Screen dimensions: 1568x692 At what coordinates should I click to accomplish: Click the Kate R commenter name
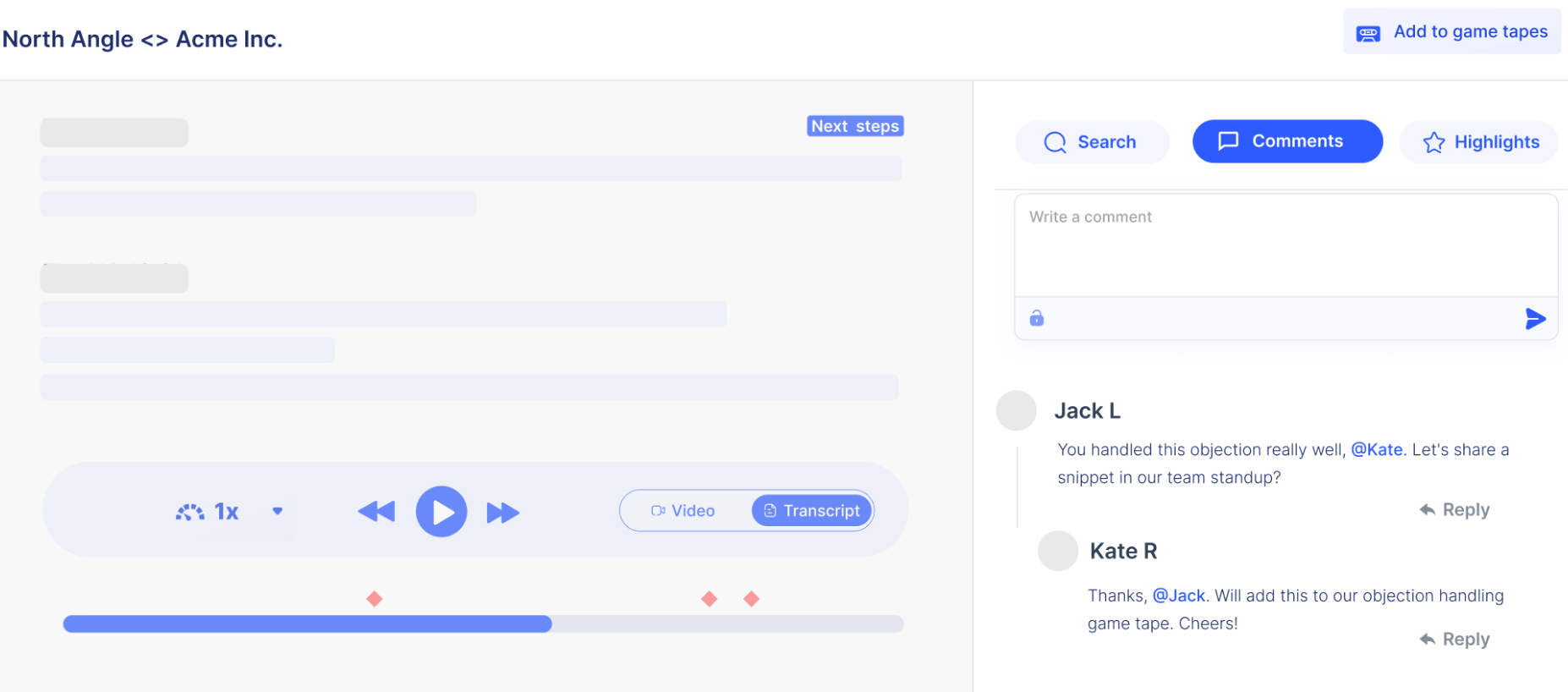point(1123,552)
